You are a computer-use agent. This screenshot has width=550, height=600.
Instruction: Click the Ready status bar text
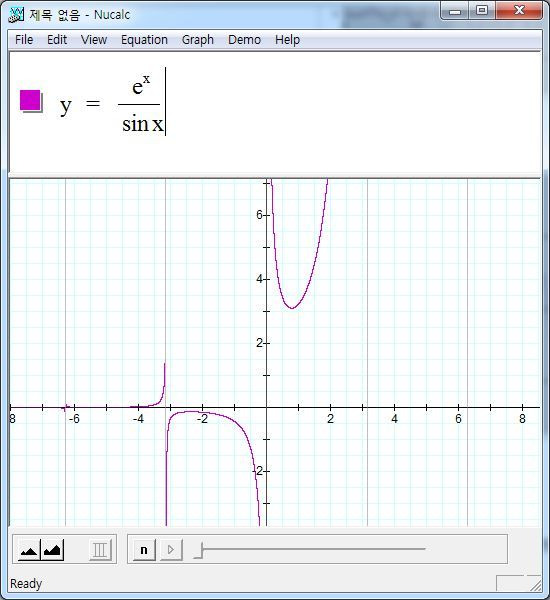point(26,584)
